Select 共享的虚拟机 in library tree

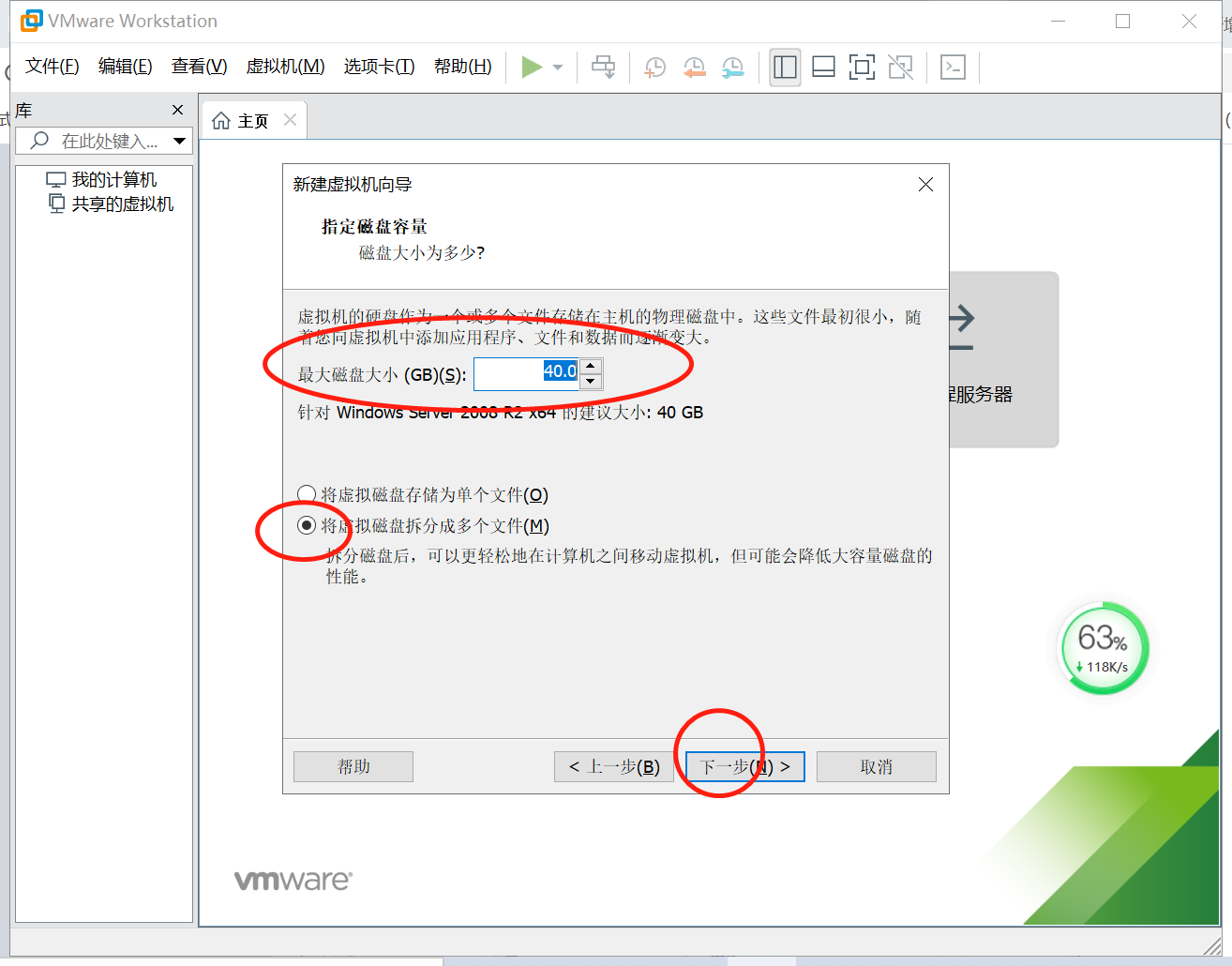point(112,204)
